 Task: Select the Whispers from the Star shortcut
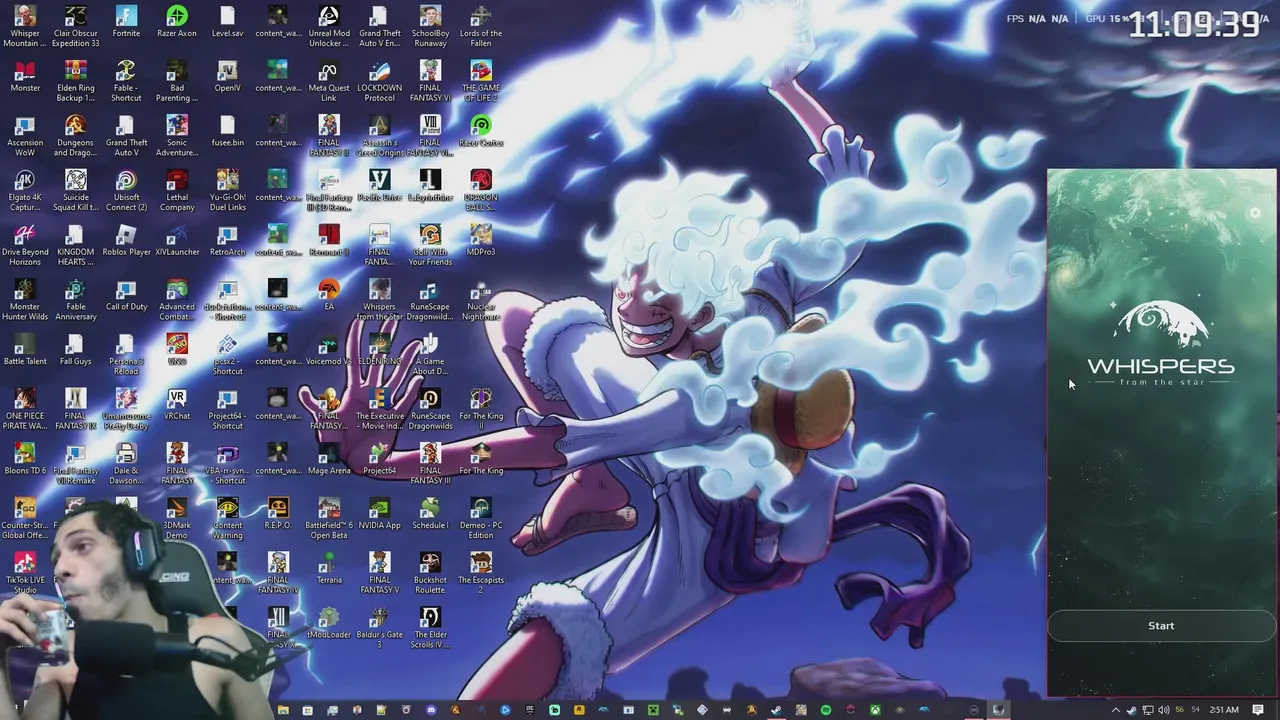pos(379,299)
